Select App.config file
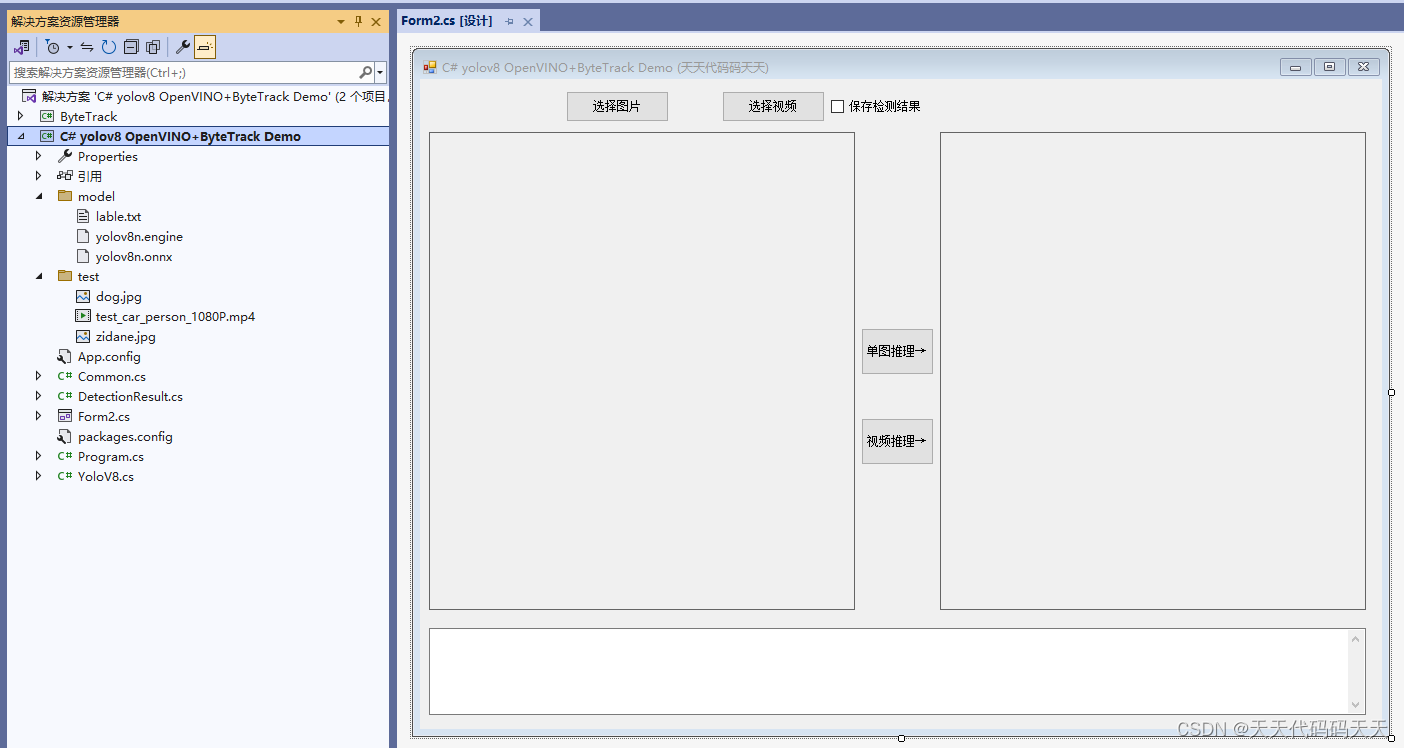Image resolution: width=1404 pixels, height=748 pixels. [x=109, y=356]
